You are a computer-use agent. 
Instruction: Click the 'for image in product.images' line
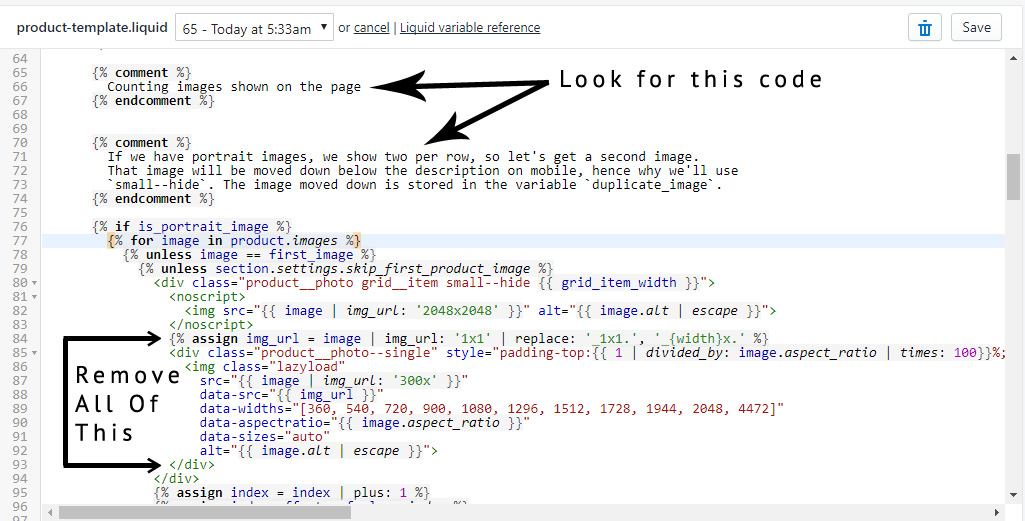point(234,241)
